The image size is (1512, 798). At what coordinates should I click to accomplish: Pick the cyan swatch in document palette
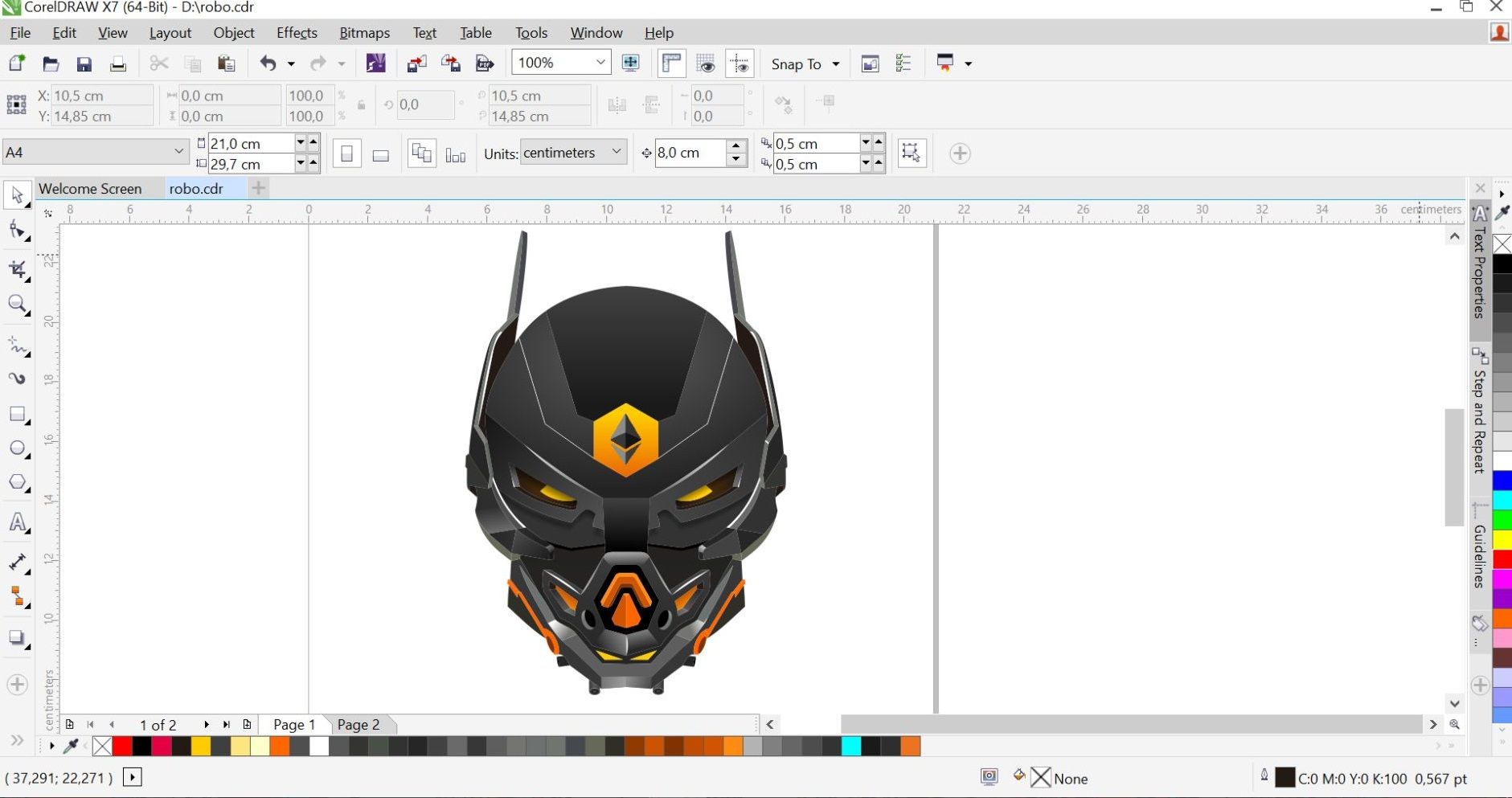[x=851, y=747]
